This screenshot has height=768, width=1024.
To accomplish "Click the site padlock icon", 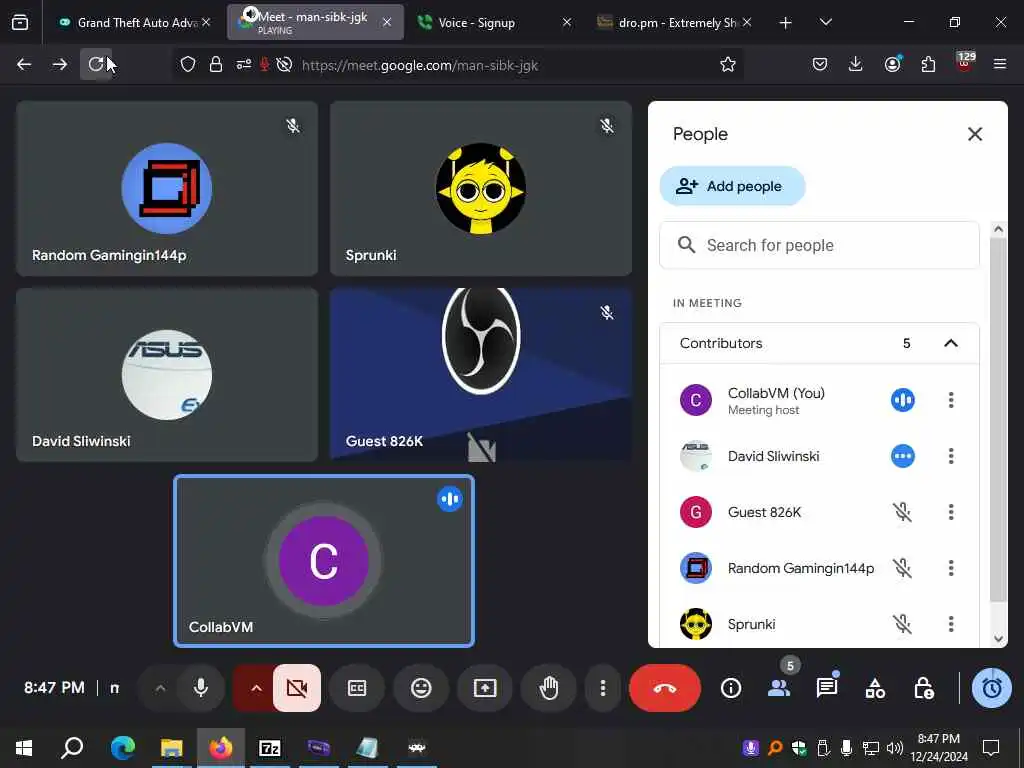I will coord(216,64).
